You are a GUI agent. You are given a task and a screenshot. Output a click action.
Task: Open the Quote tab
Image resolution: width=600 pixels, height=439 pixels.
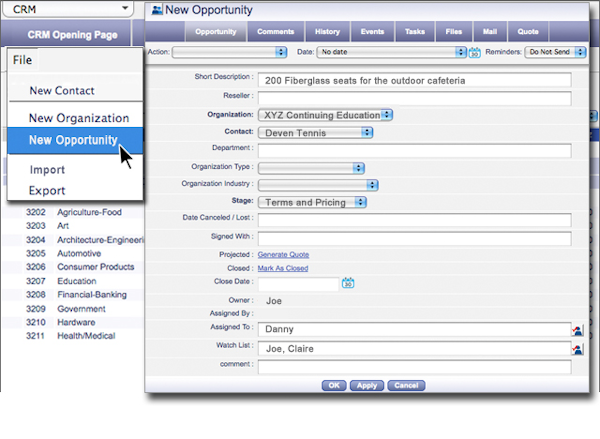tap(527, 32)
